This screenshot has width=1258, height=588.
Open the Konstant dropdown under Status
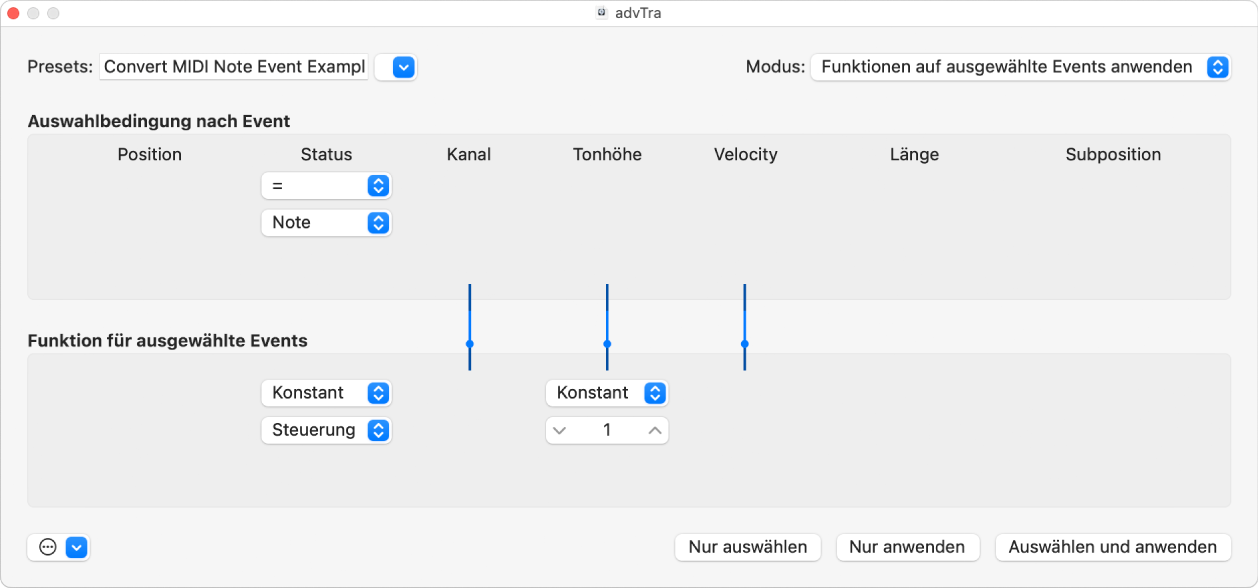326,393
